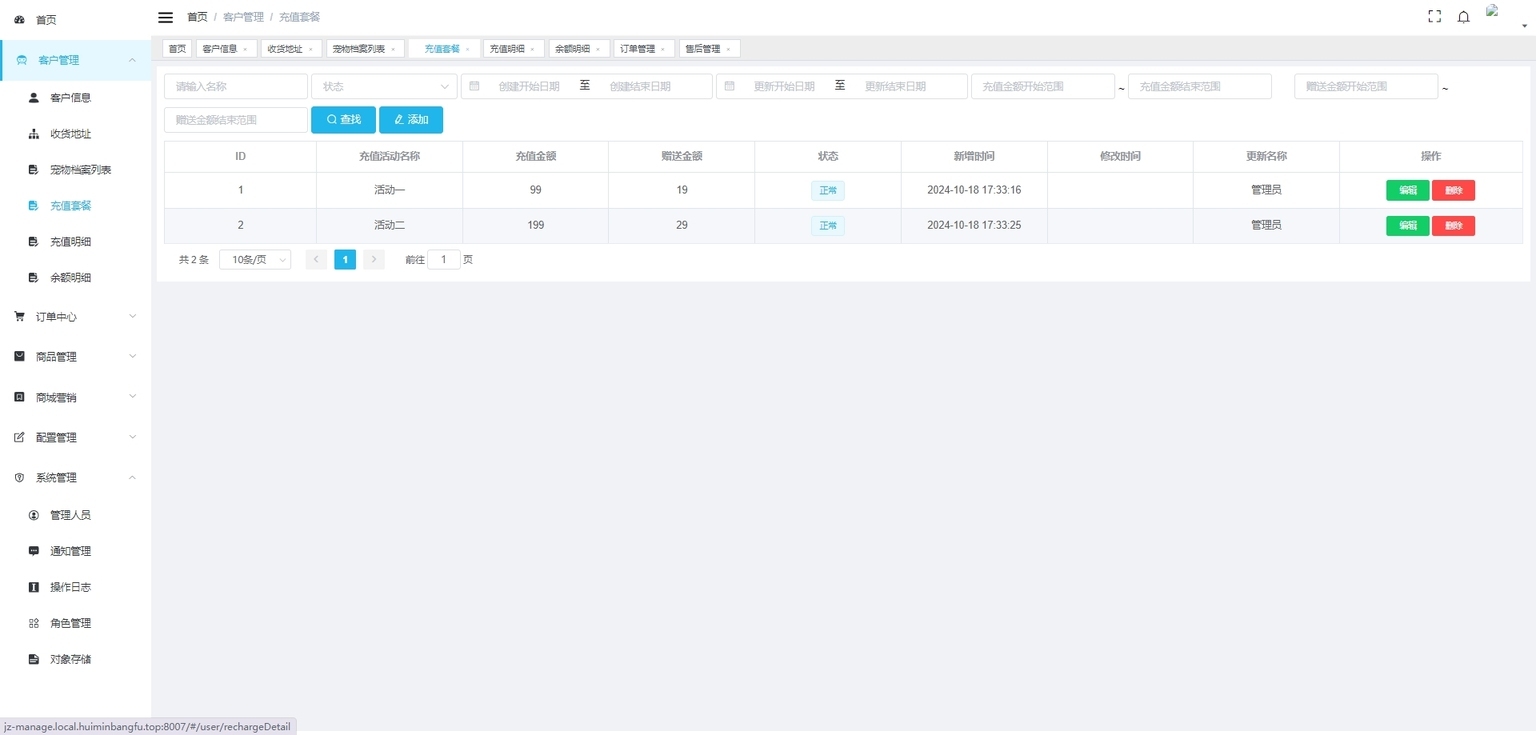Click the 首页 breadcrumb link
The width and height of the screenshot is (1536, 735).
pos(197,17)
